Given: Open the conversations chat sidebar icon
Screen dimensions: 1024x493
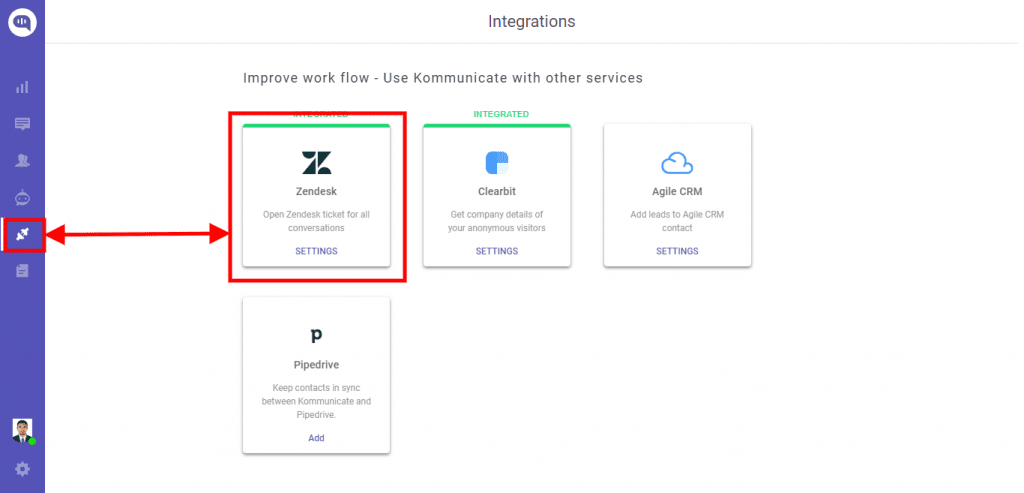Looking at the screenshot, I should click(22, 123).
